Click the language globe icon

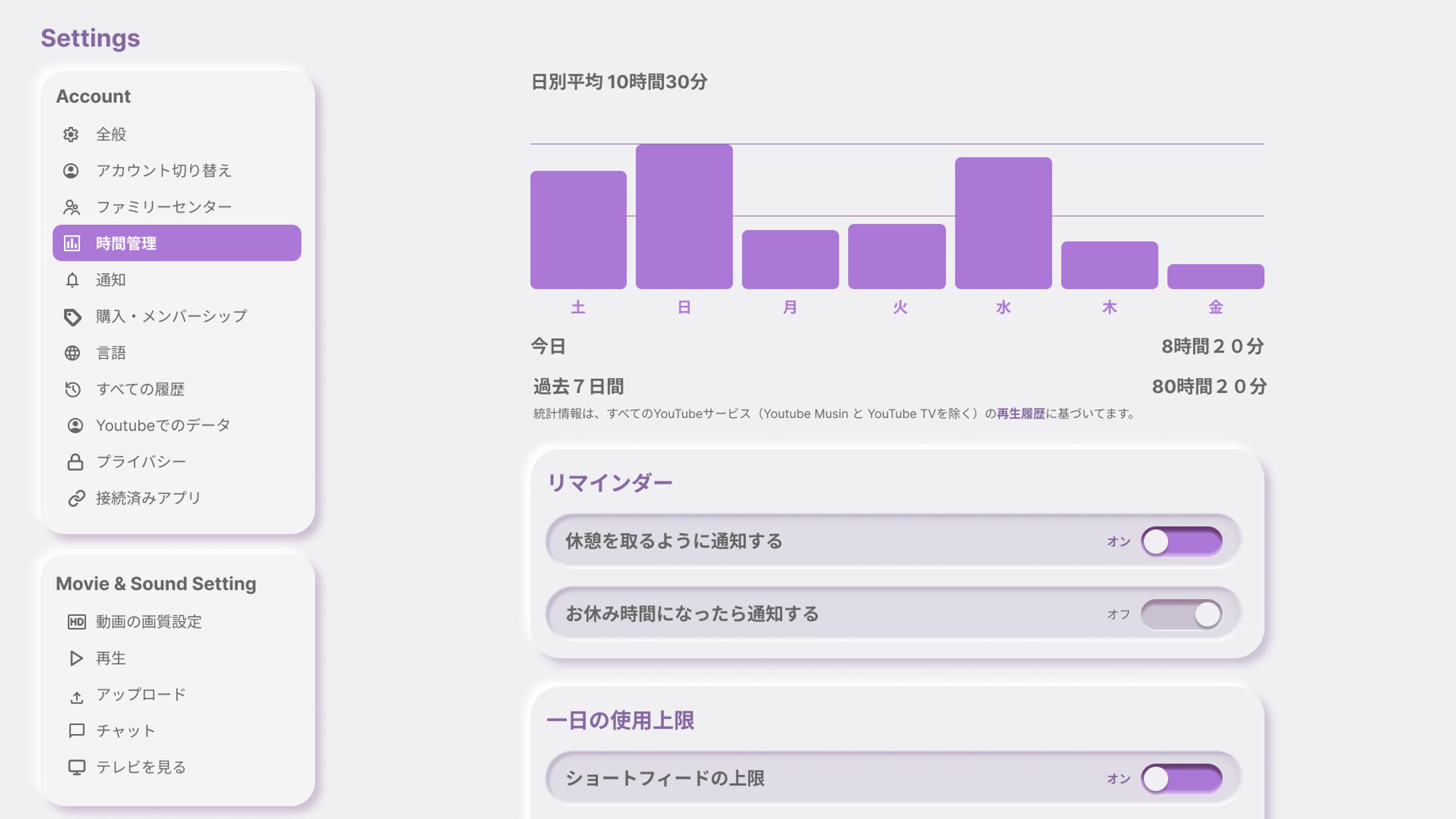[72, 353]
